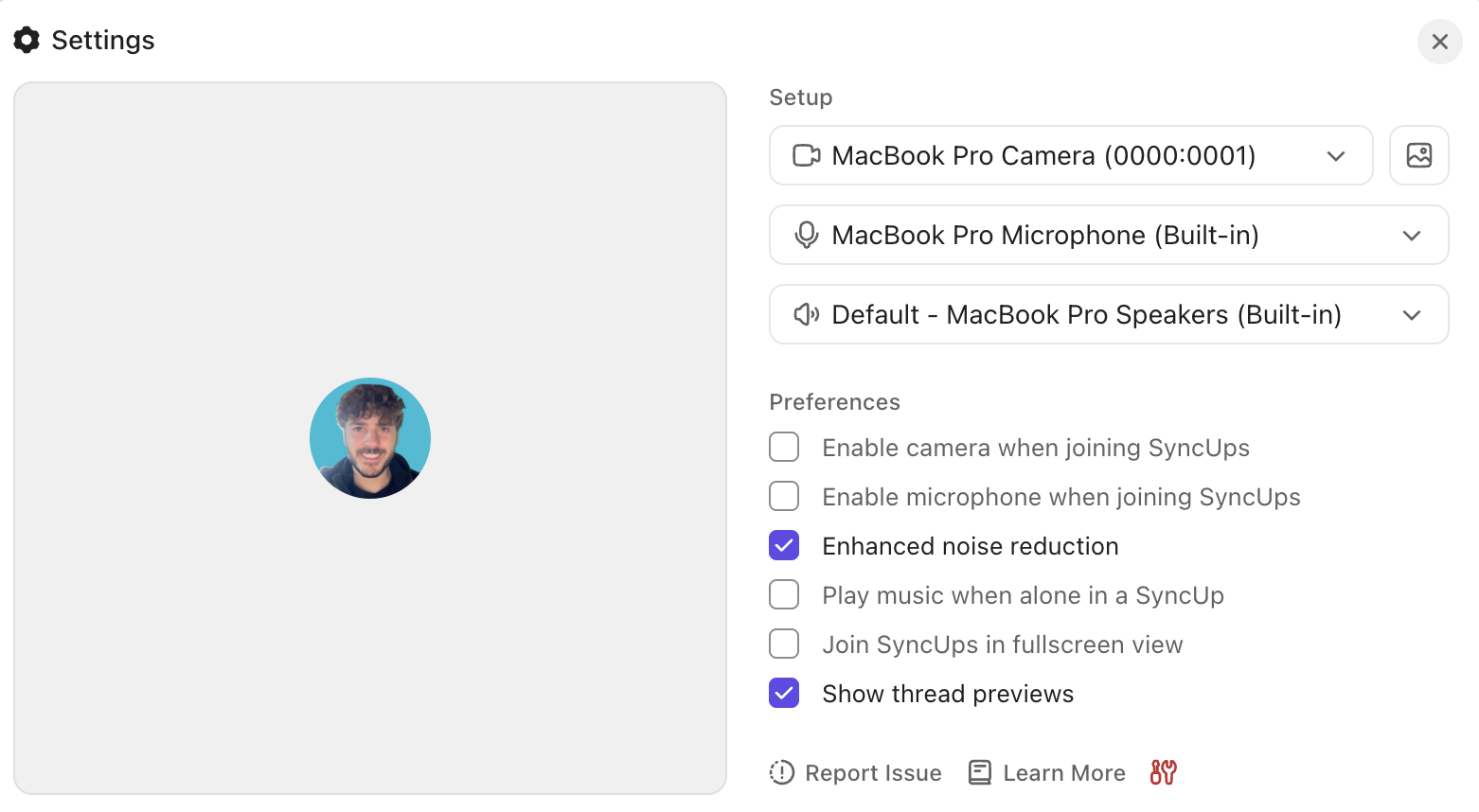Viewport: 1479px width, 812px height.
Task: Click the microphone icon in the mic selector
Action: click(x=805, y=235)
